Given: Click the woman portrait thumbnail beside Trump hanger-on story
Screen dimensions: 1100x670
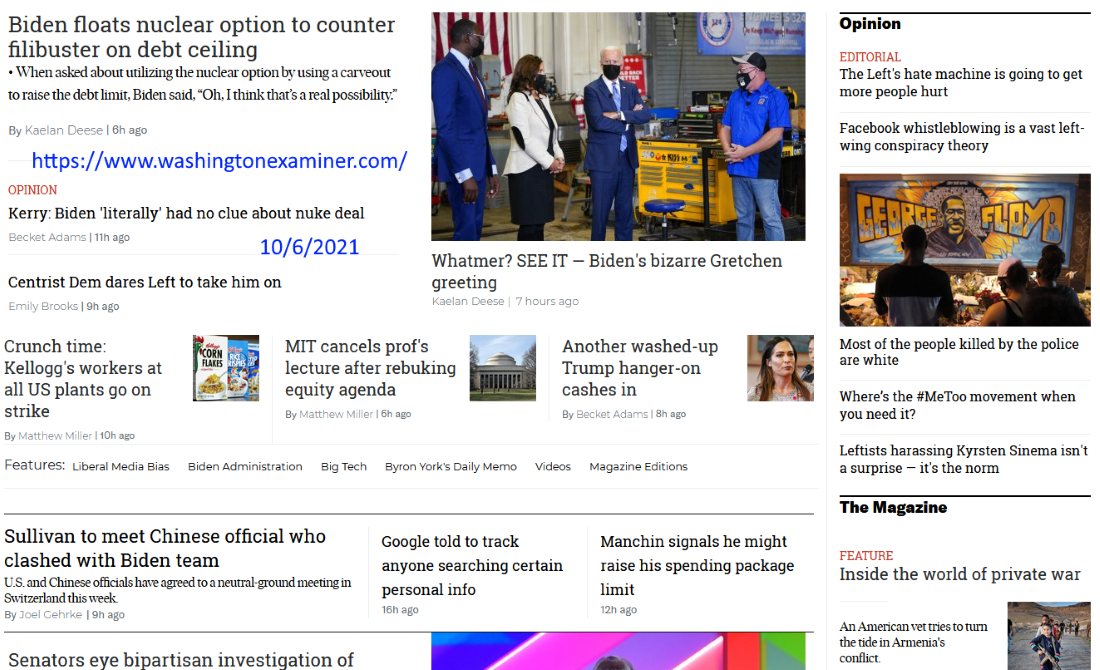Looking at the screenshot, I should [780, 368].
